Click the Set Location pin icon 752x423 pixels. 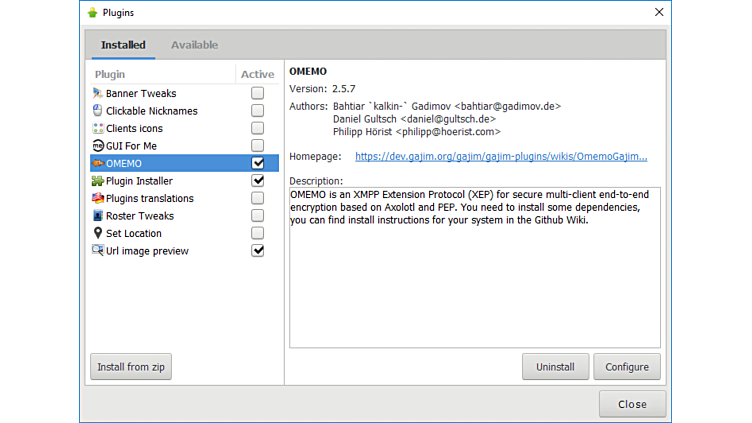point(97,233)
